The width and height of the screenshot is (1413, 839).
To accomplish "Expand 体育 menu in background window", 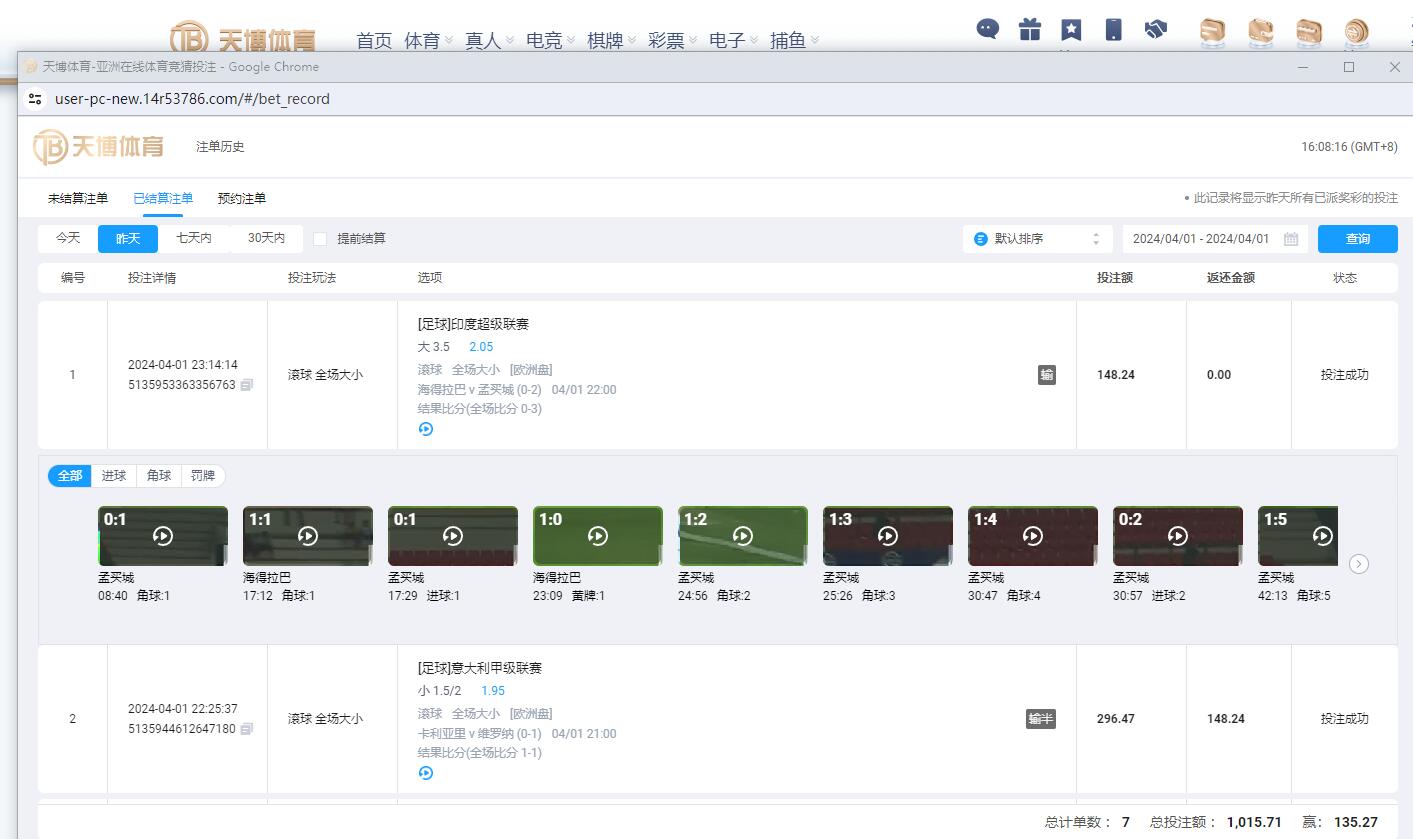I will coord(429,40).
